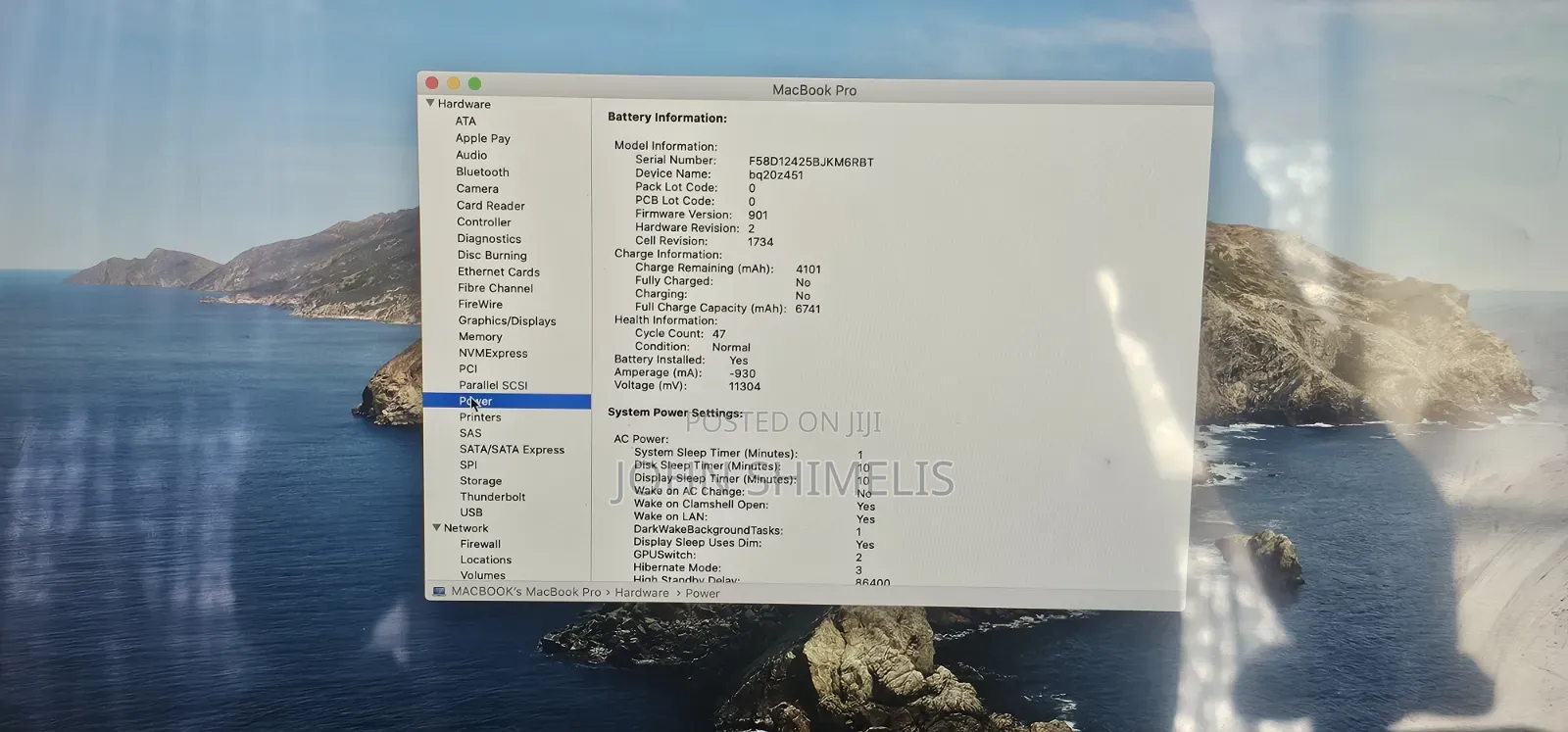Image resolution: width=1568 pixels, height=732 pixels.
Task: Click Condition value Normal
Action: (x=731, y=347)
